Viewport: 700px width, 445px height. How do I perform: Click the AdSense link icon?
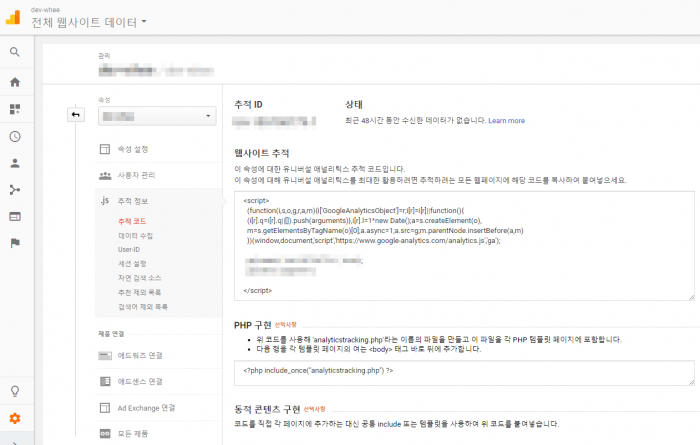point(105,381)
